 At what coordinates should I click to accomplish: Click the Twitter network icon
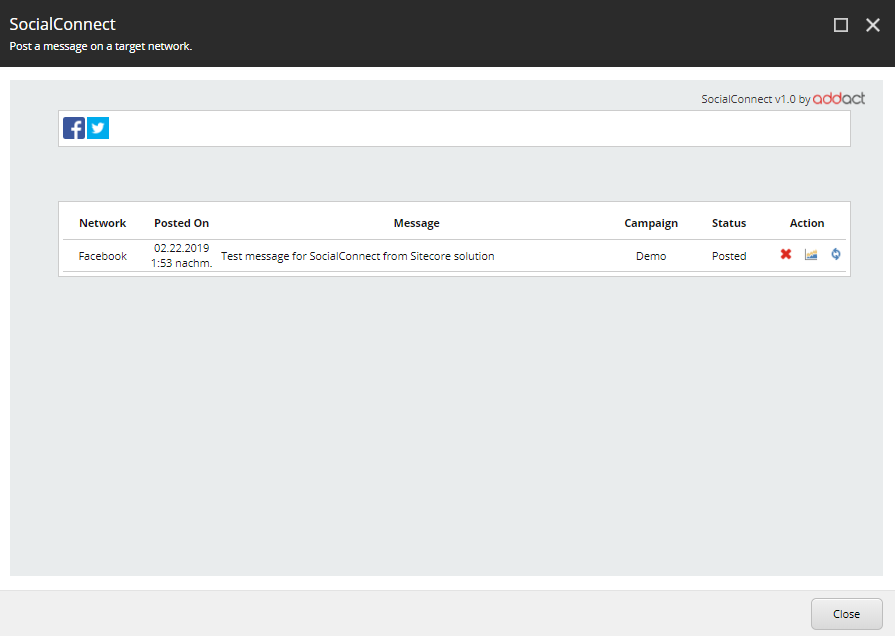coord(98,128)
